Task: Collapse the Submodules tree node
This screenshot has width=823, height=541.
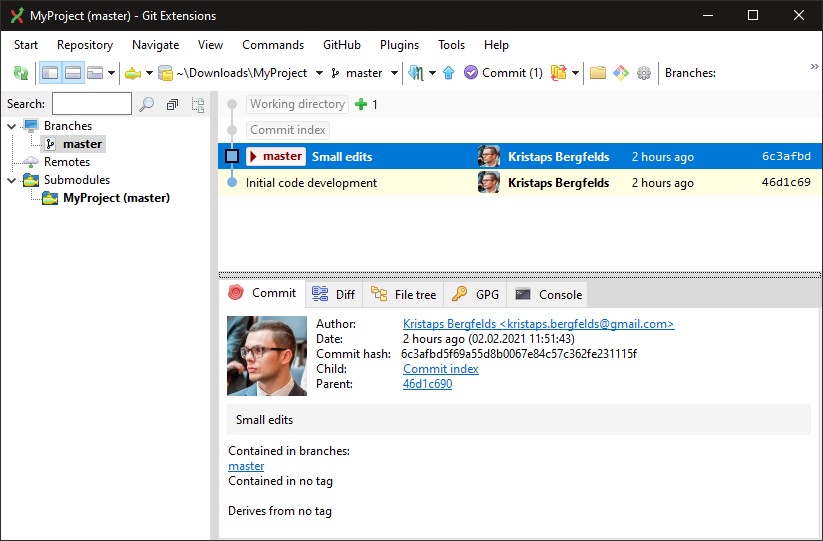Action: pos(12,180)
